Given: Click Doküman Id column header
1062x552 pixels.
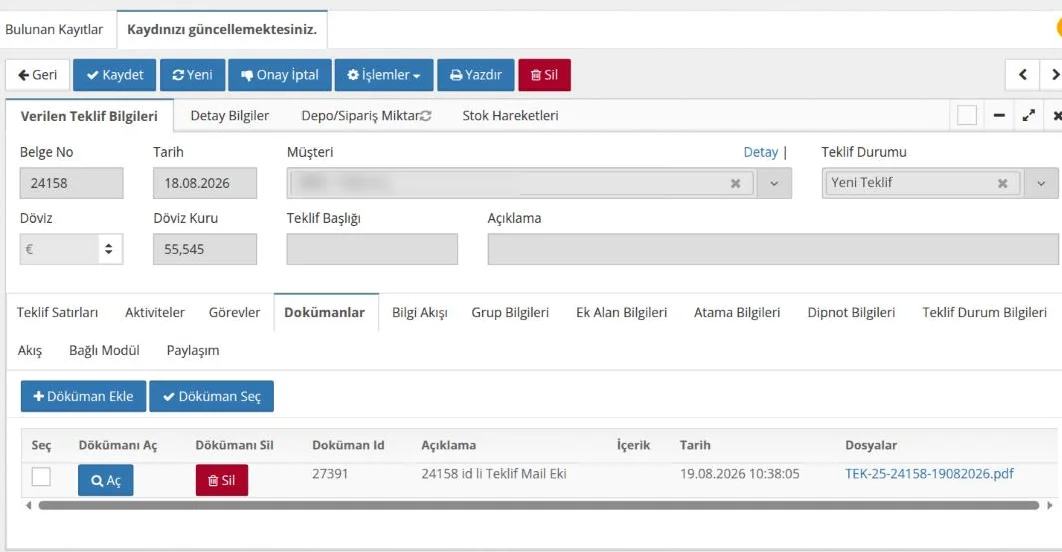Looking at the screenshot, I should point(348,446).
